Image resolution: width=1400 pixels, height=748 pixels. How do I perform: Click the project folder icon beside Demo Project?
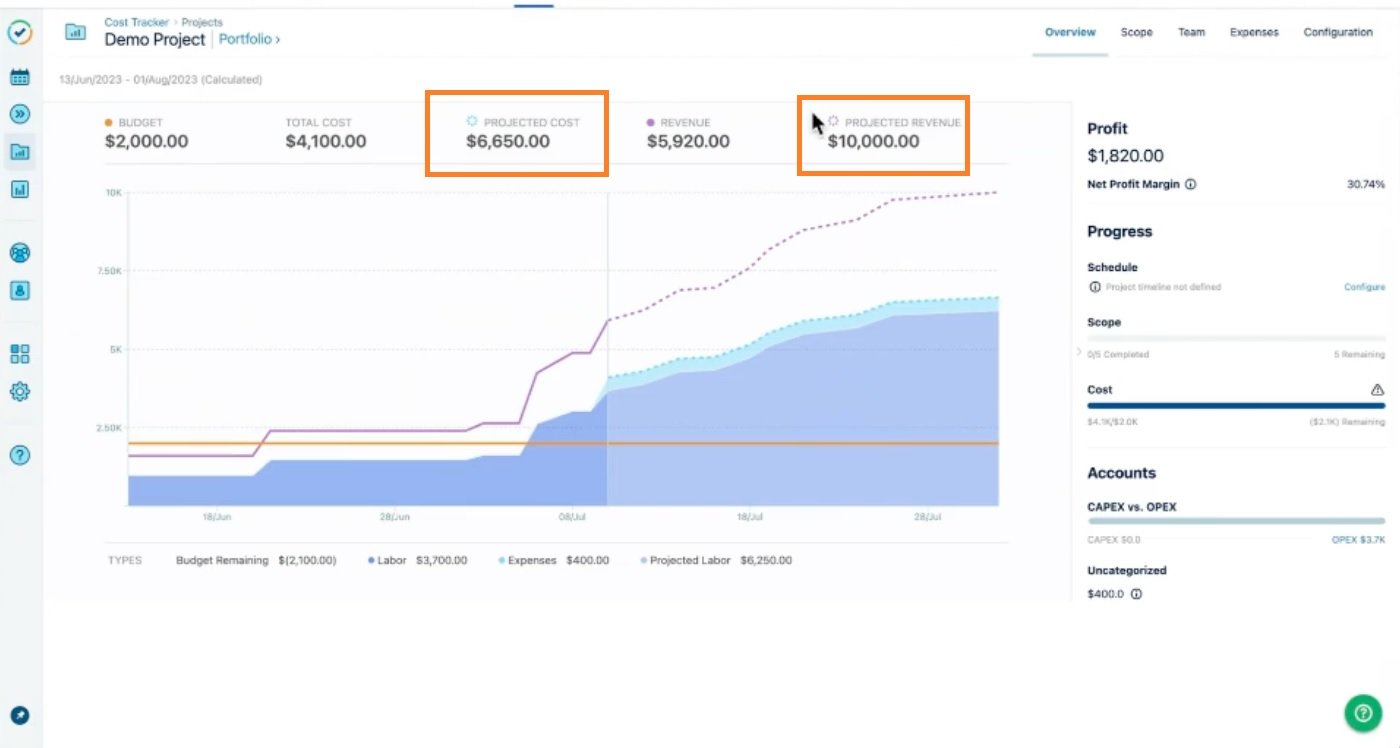[75, 31]
